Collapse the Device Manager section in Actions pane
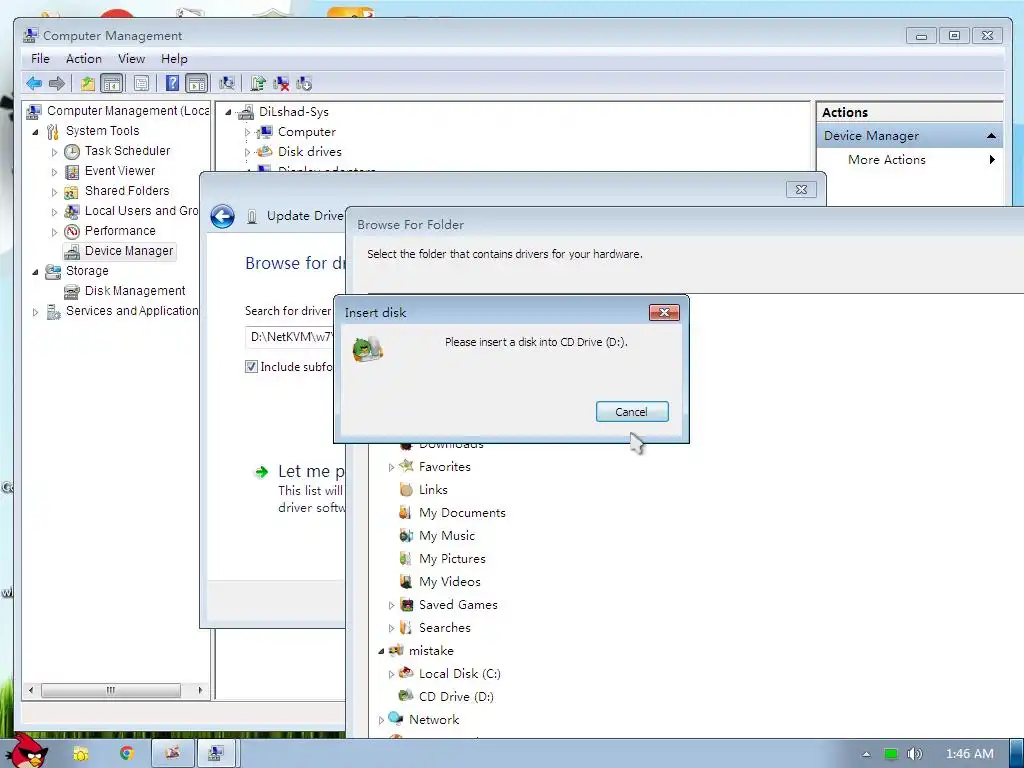1024x768 pixels. coord(991,136)
